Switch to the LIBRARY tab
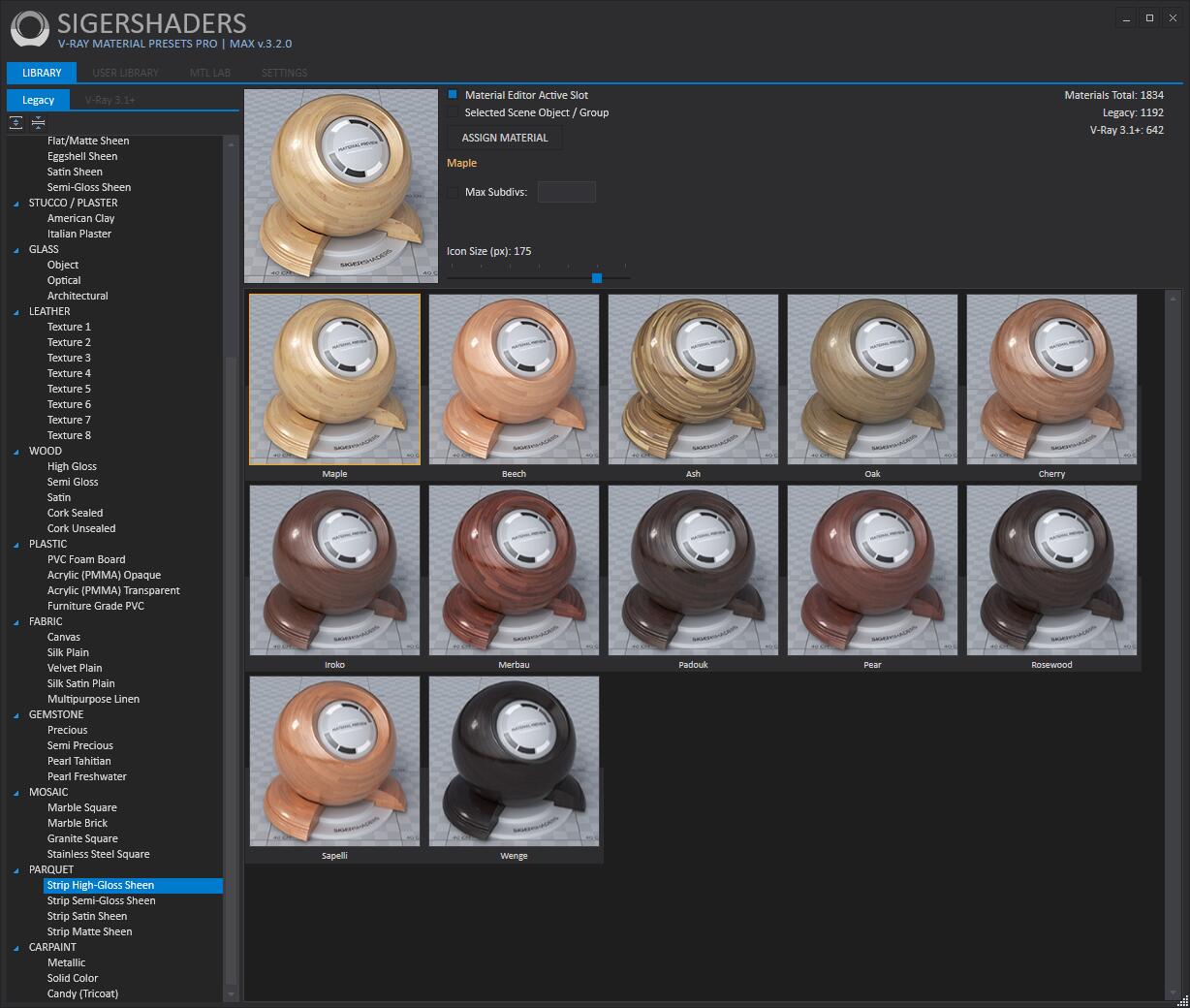1190x1008 pixels. (x=42, y=73)
